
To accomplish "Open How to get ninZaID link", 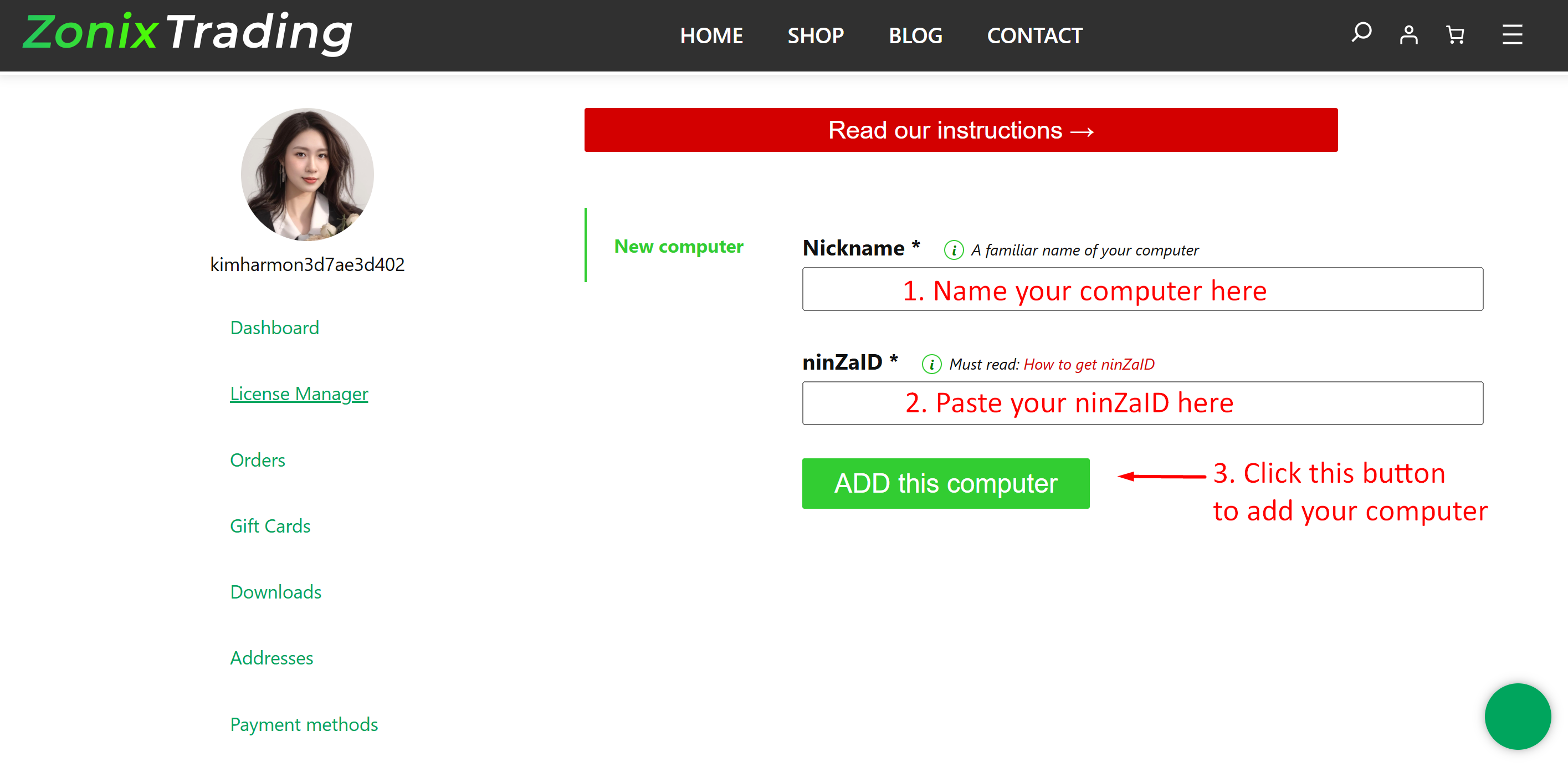I will coord(1088,364).
